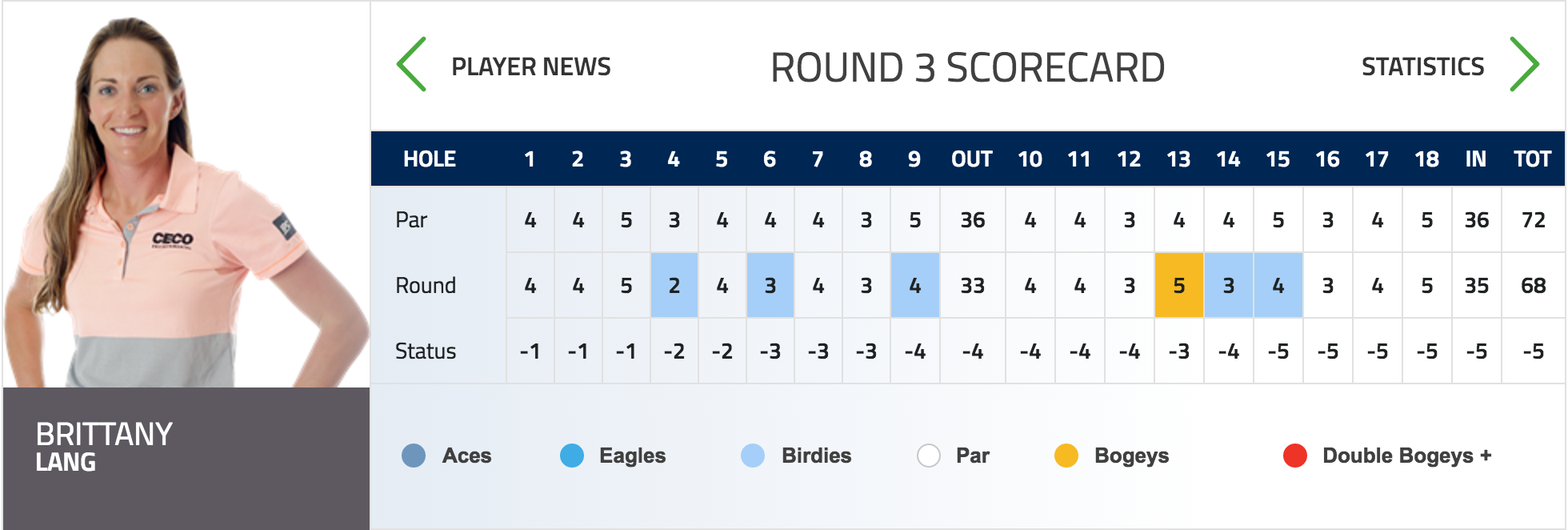The height and width of the screenshot is (530, 1568).
Task: Select the bogey score on hole 13
Action: click(x=1179, y=285)
